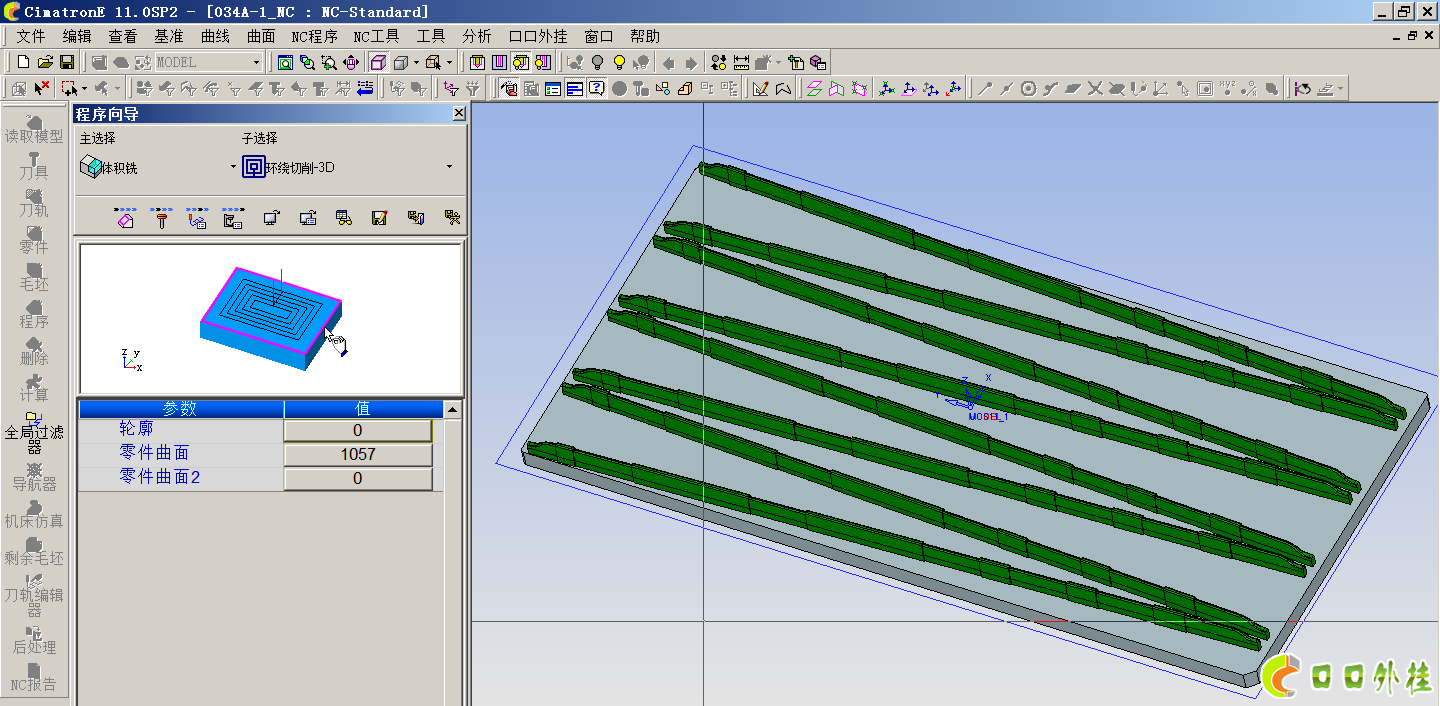This screenshot has height=706, width=1440.
Task: Expand the 体积铣 main selection dropdown
Action: click(x=233, y=167)
